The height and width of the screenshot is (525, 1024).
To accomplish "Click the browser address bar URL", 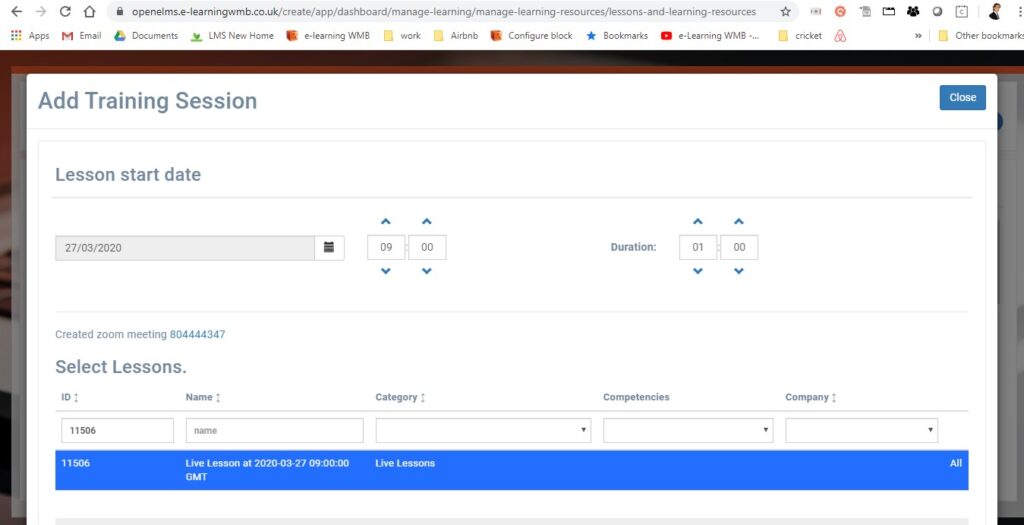I will [444, 12].
